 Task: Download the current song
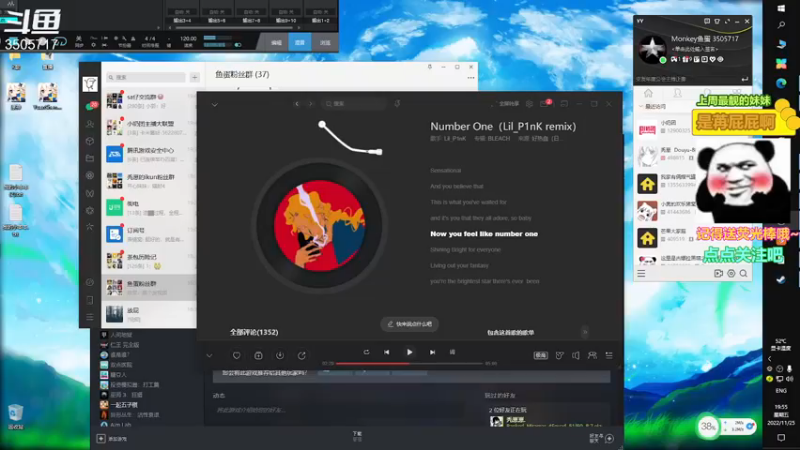click(x=280, y=355)
